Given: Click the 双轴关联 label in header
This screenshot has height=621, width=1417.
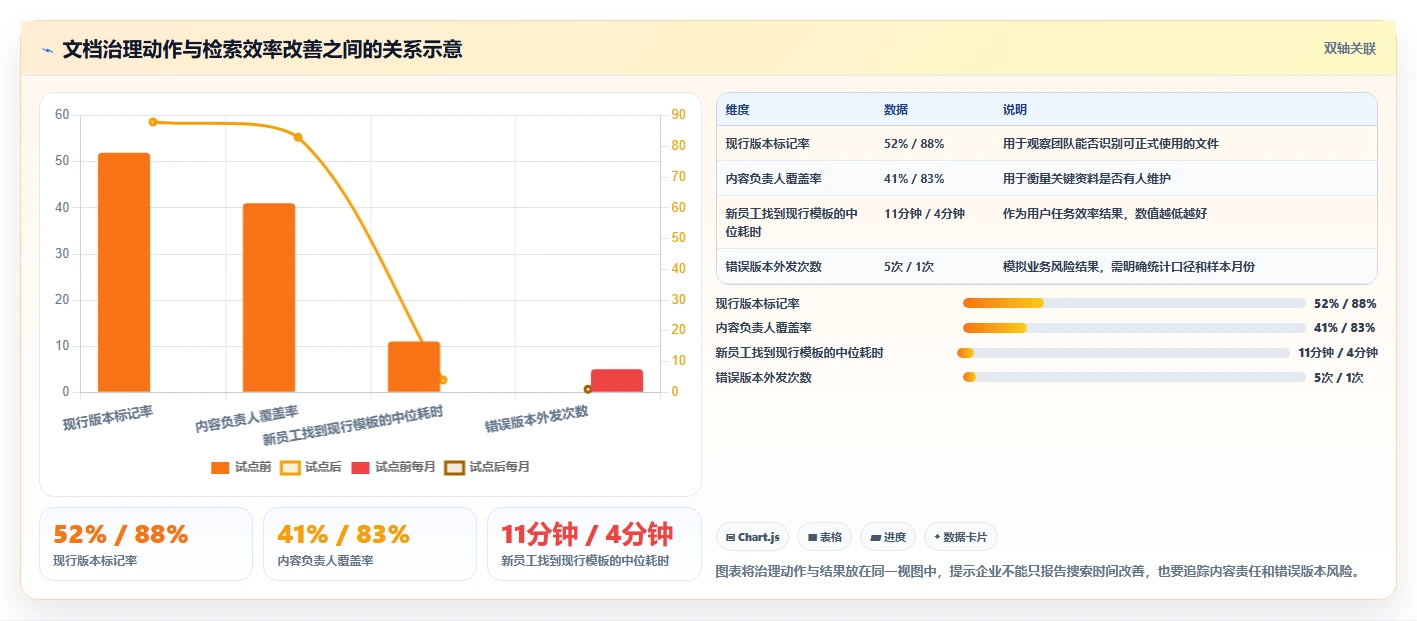Looking at the screenshot, I should [x=1350, y=49].
